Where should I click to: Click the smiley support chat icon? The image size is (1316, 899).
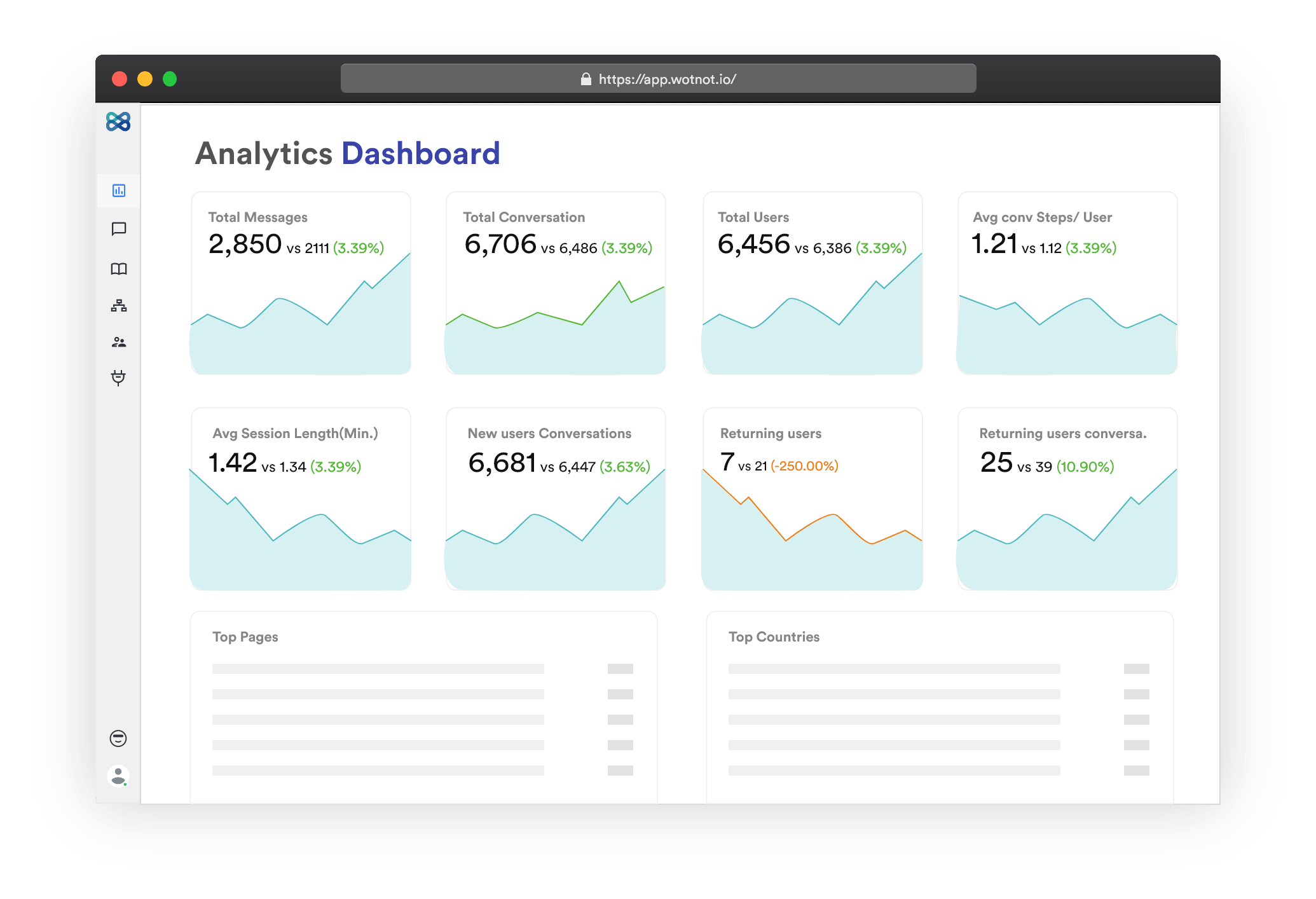pyautogui.click(x=118, y=738)
